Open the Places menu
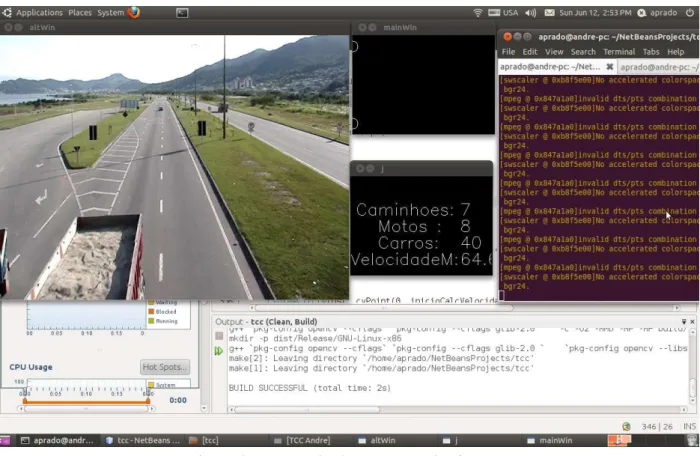 80,13
